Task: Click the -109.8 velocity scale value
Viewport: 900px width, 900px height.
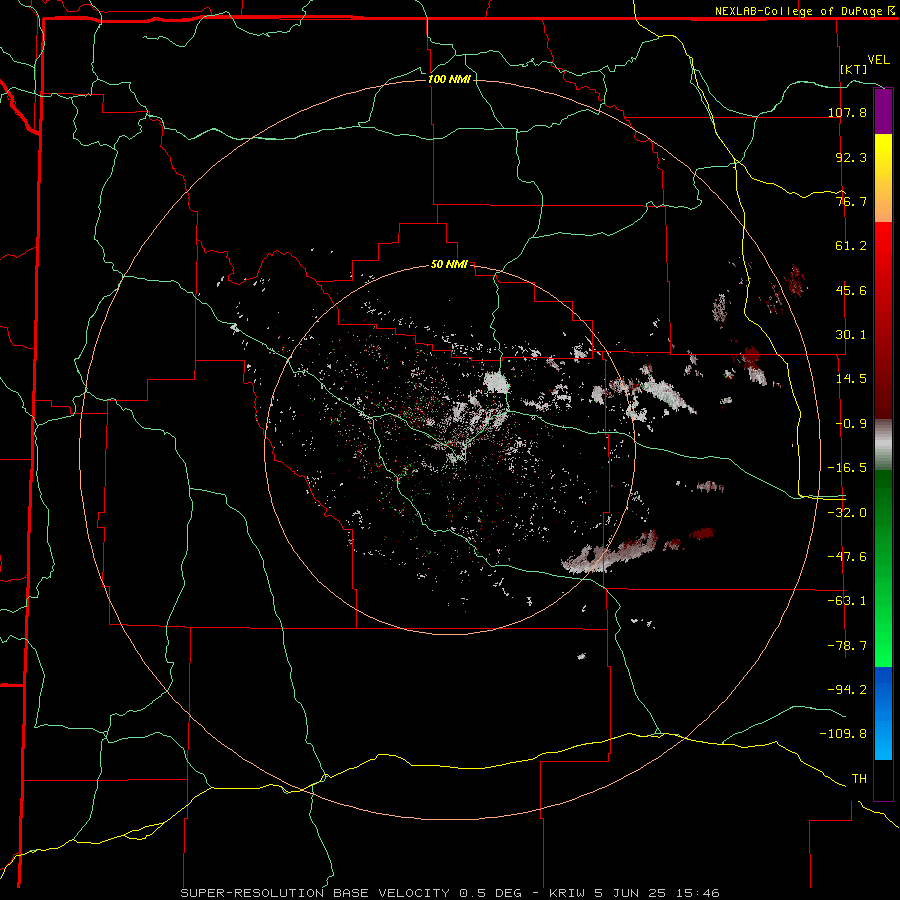Action: (843, 734)
